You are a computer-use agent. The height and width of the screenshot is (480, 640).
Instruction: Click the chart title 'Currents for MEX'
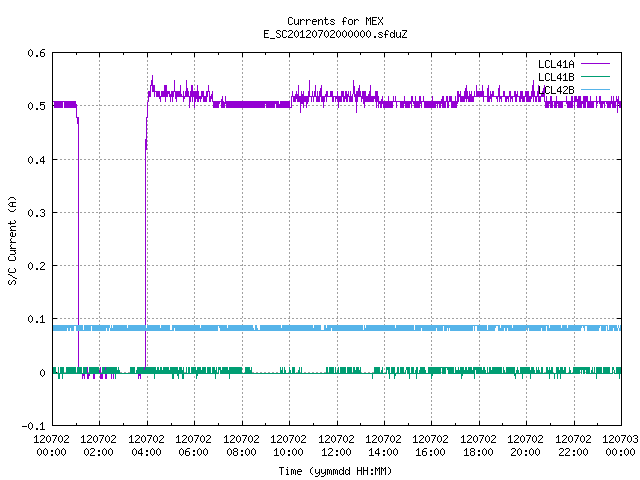(x=335, y=21)
